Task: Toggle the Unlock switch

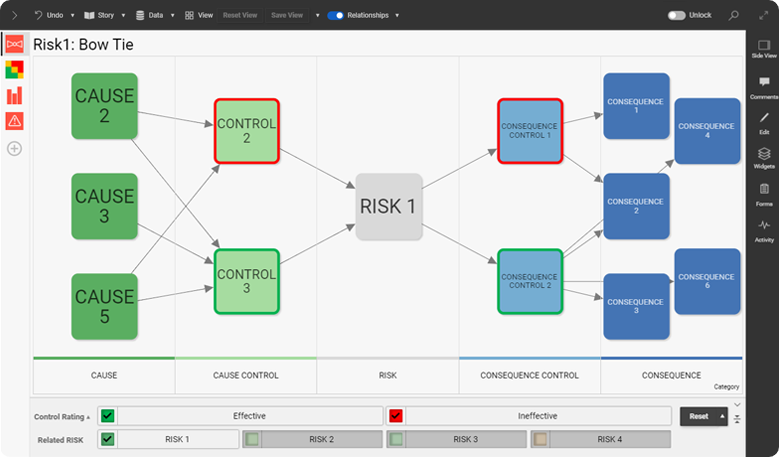Action: [677, 15]
